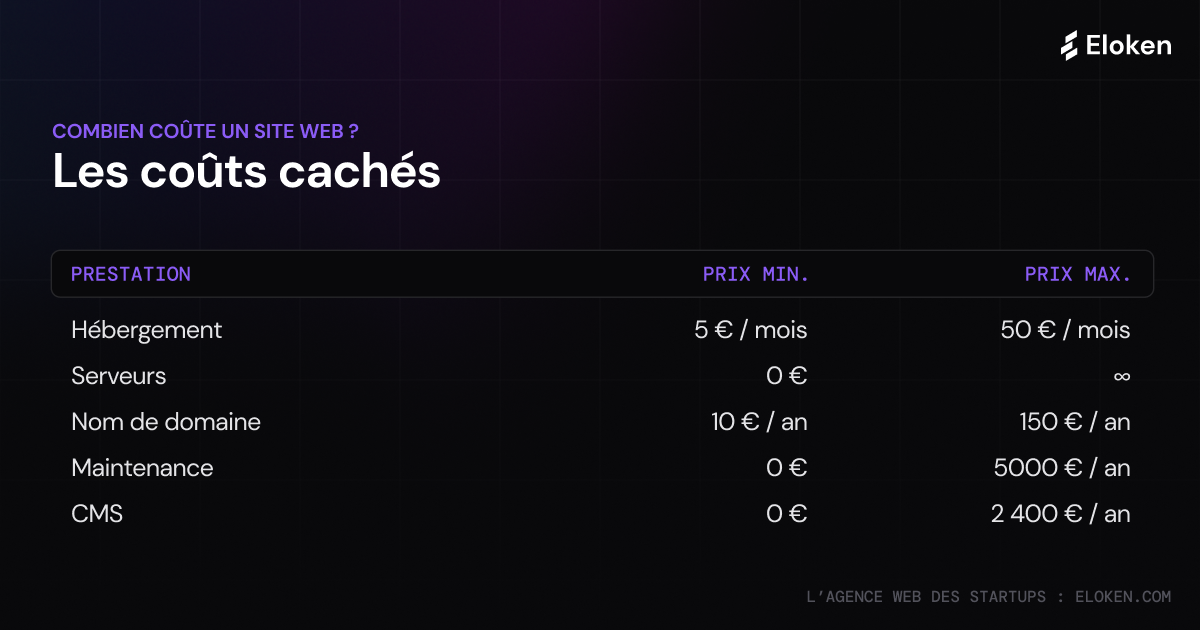Click the CMS row label
Viewport: 1200px width, 630px height.
click(97, 514)
